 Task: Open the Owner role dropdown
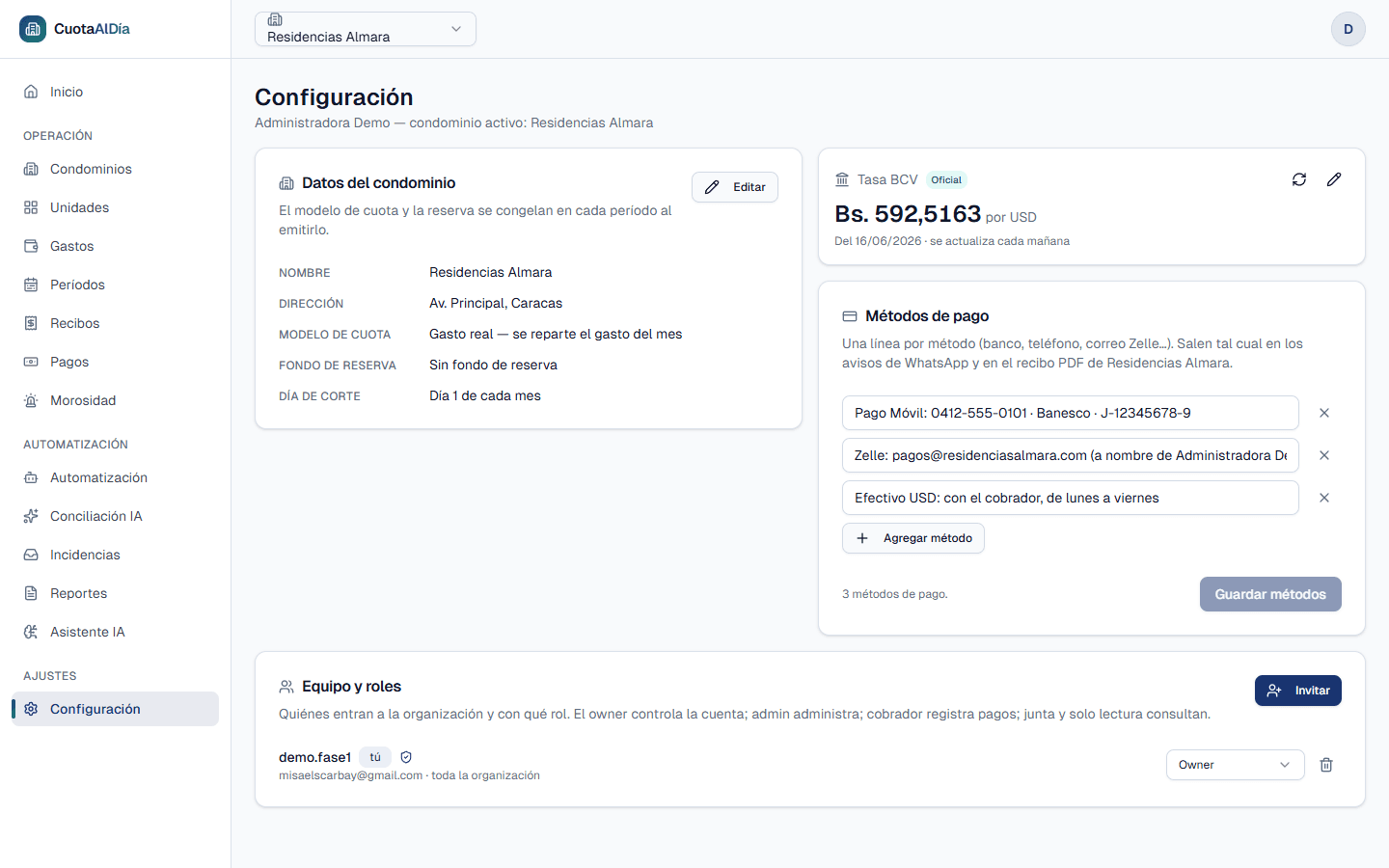click(1235, 765)
